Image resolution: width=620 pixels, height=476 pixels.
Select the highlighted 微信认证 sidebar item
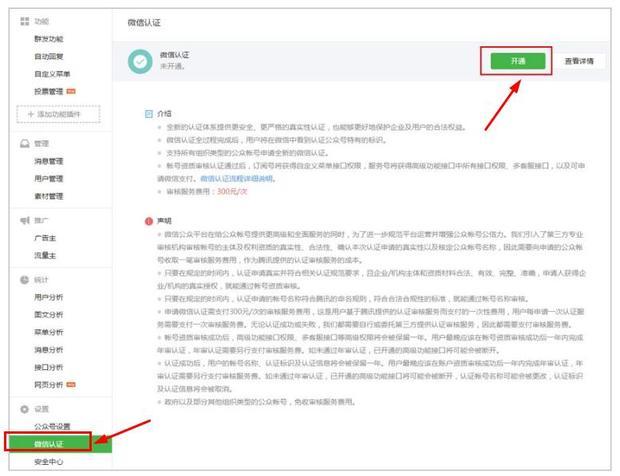(x=60, y=444)
